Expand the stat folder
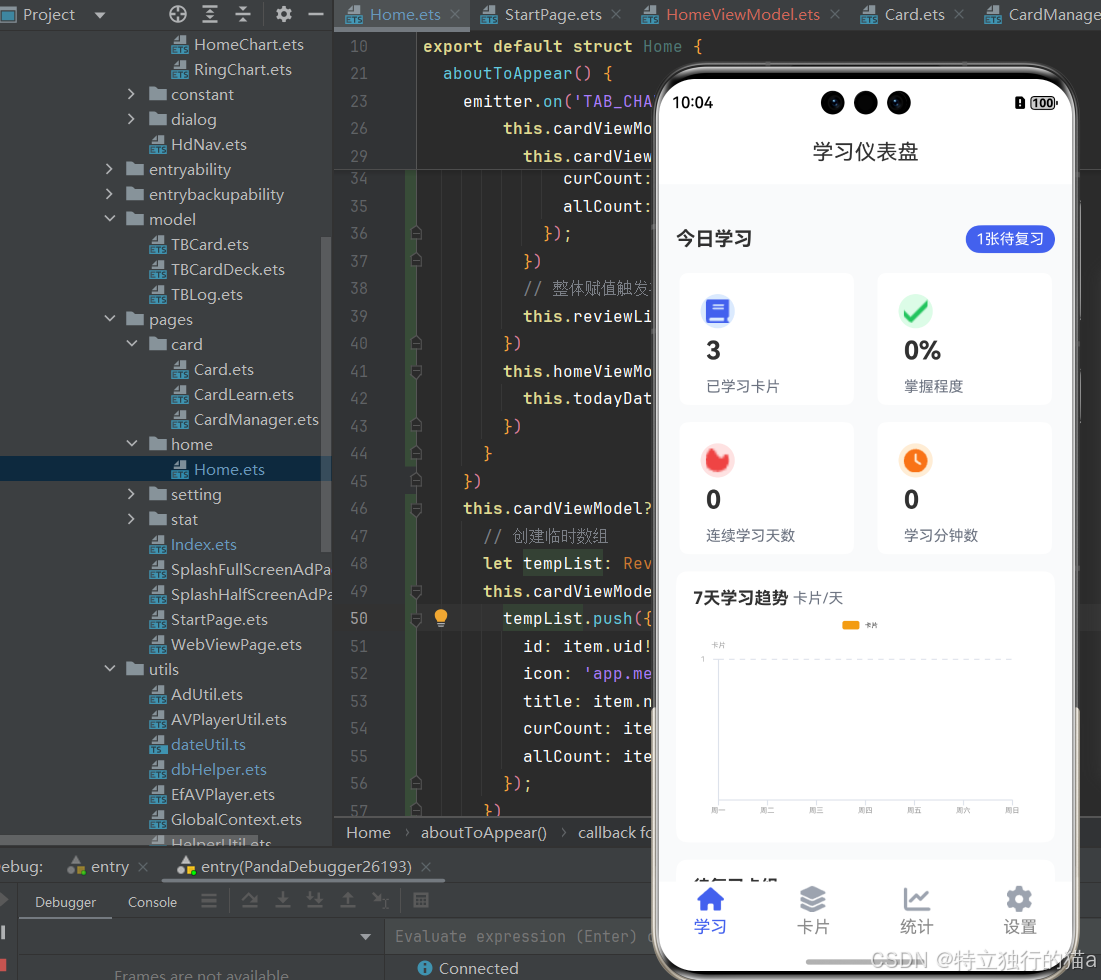Screen dimensions: 1101x980 131,519
